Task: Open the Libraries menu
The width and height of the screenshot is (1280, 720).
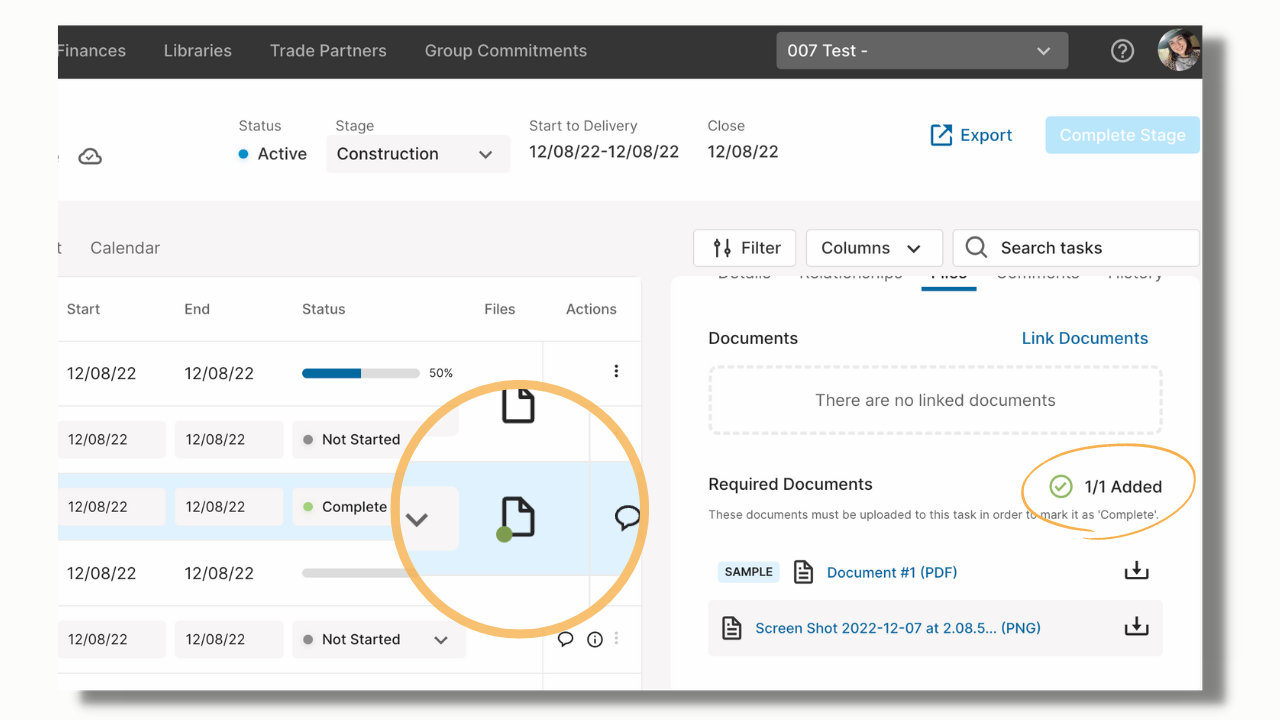Action: point(198,51)
